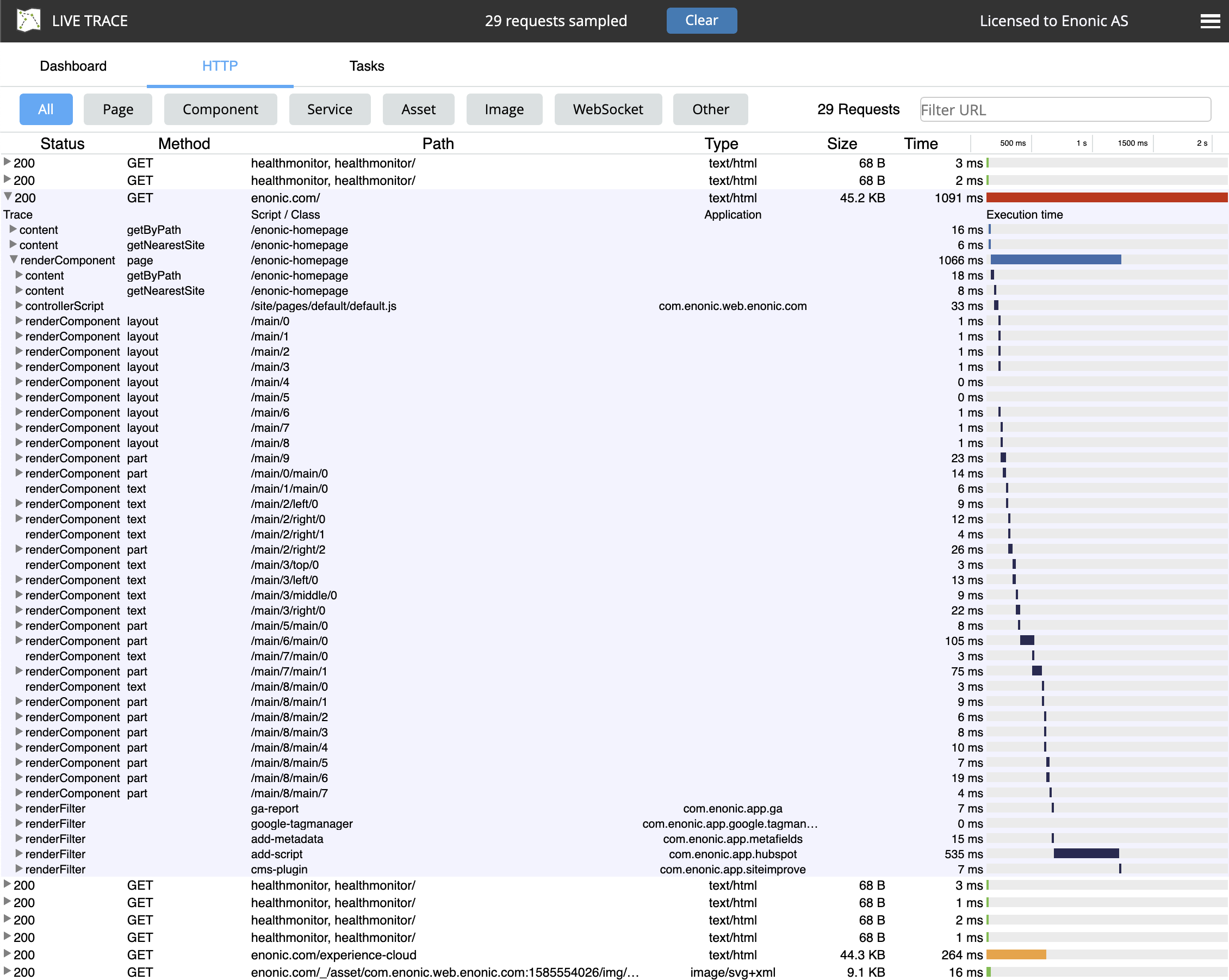The height and width of the screenshot is (980, 1229).
Task: Filter requests by Other
Action: (710, 109)
